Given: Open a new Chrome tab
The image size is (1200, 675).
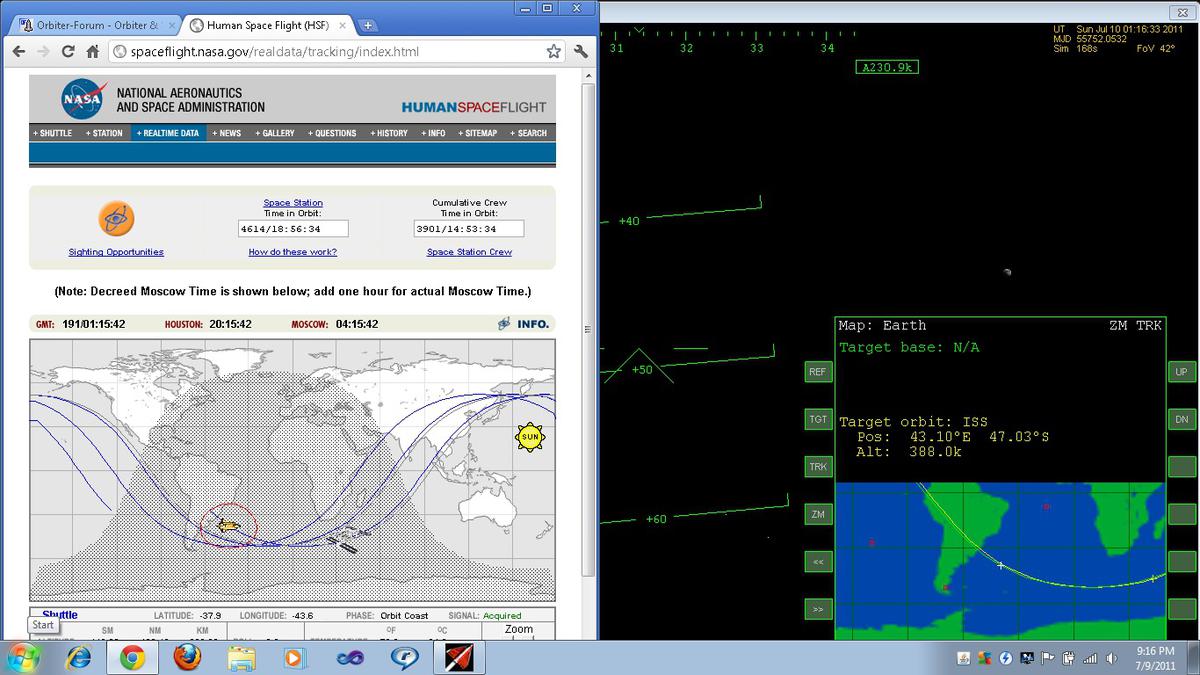Looking at the screenshot, I should 368,25.
